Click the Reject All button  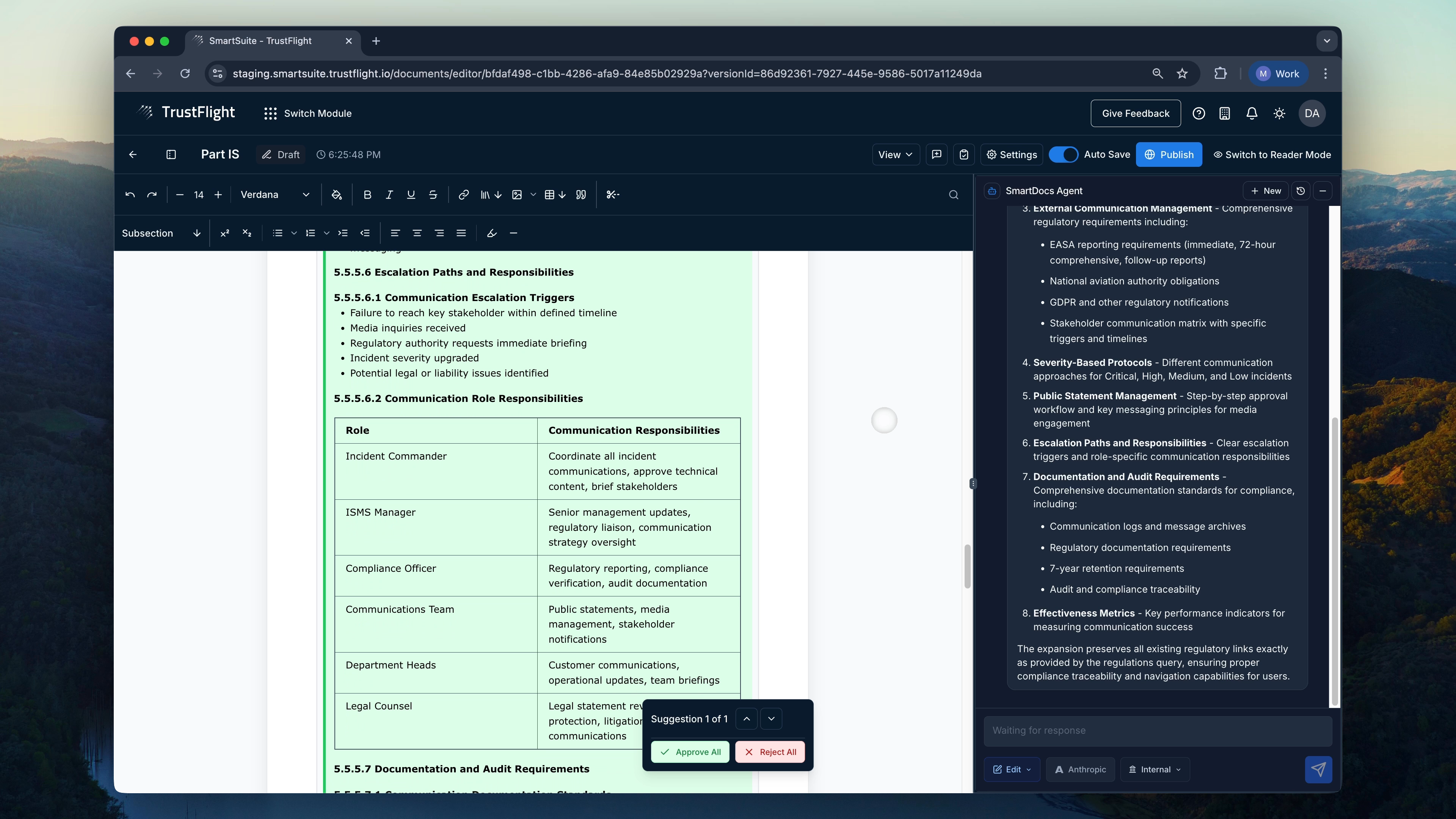pyautogui.click(x=770, y=752)
